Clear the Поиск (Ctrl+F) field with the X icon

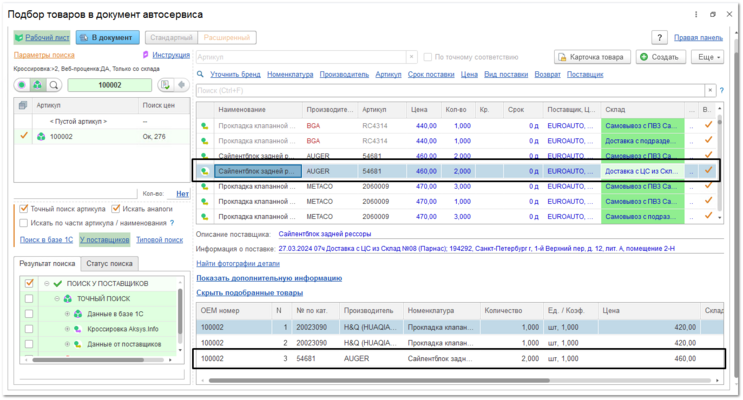[710, 90]
